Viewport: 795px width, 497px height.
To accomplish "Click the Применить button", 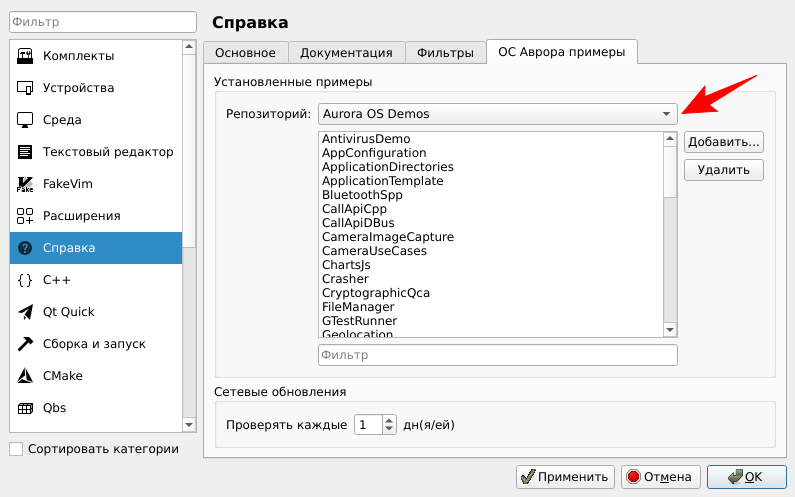I will tap(565, 477).
